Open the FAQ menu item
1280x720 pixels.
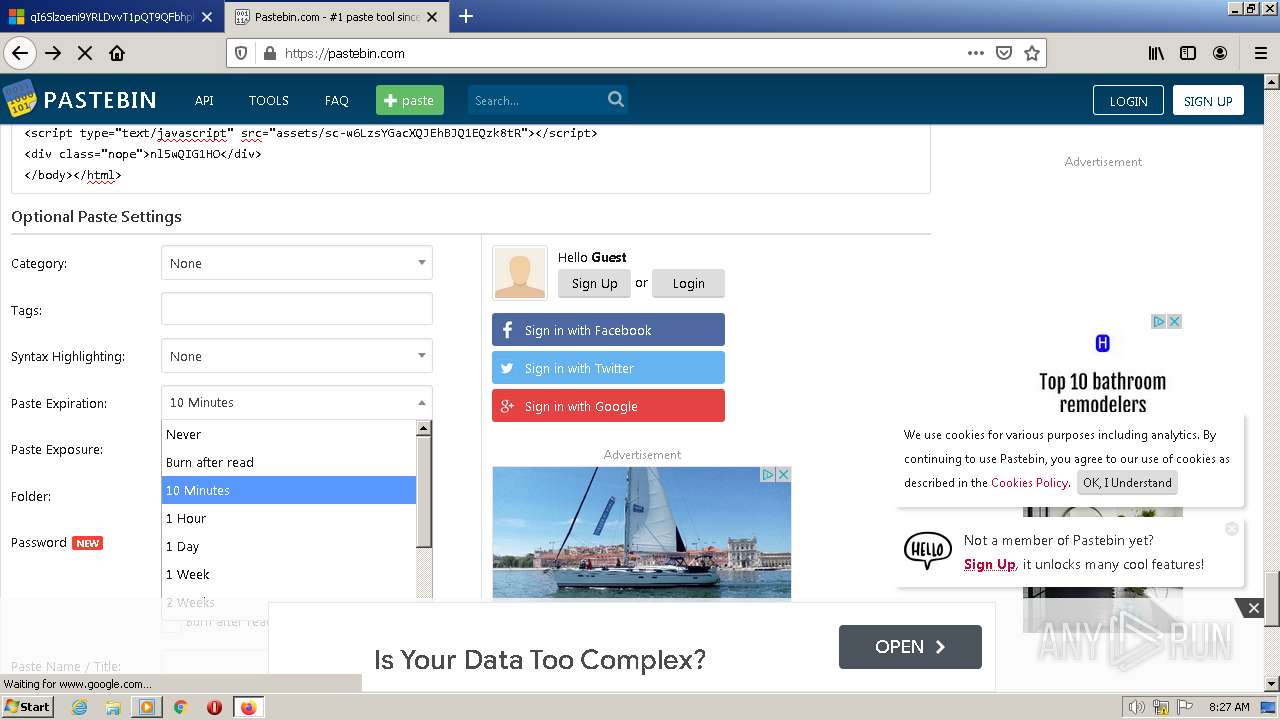coord(336,100)
